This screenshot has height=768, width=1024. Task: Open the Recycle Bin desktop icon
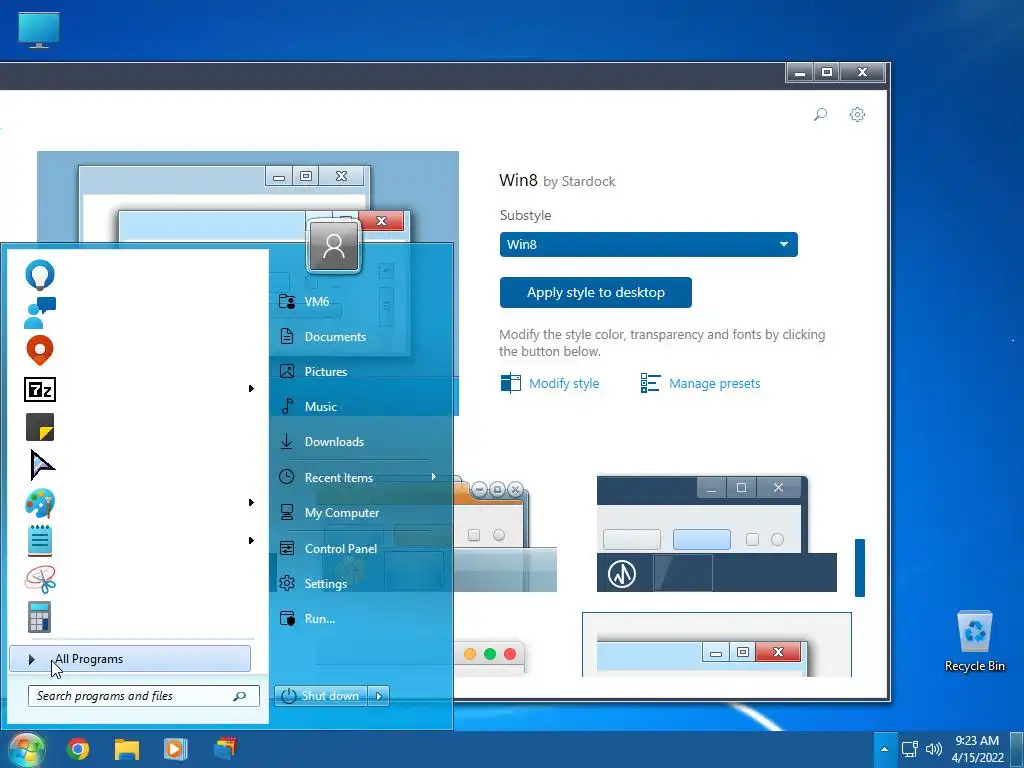974,641
